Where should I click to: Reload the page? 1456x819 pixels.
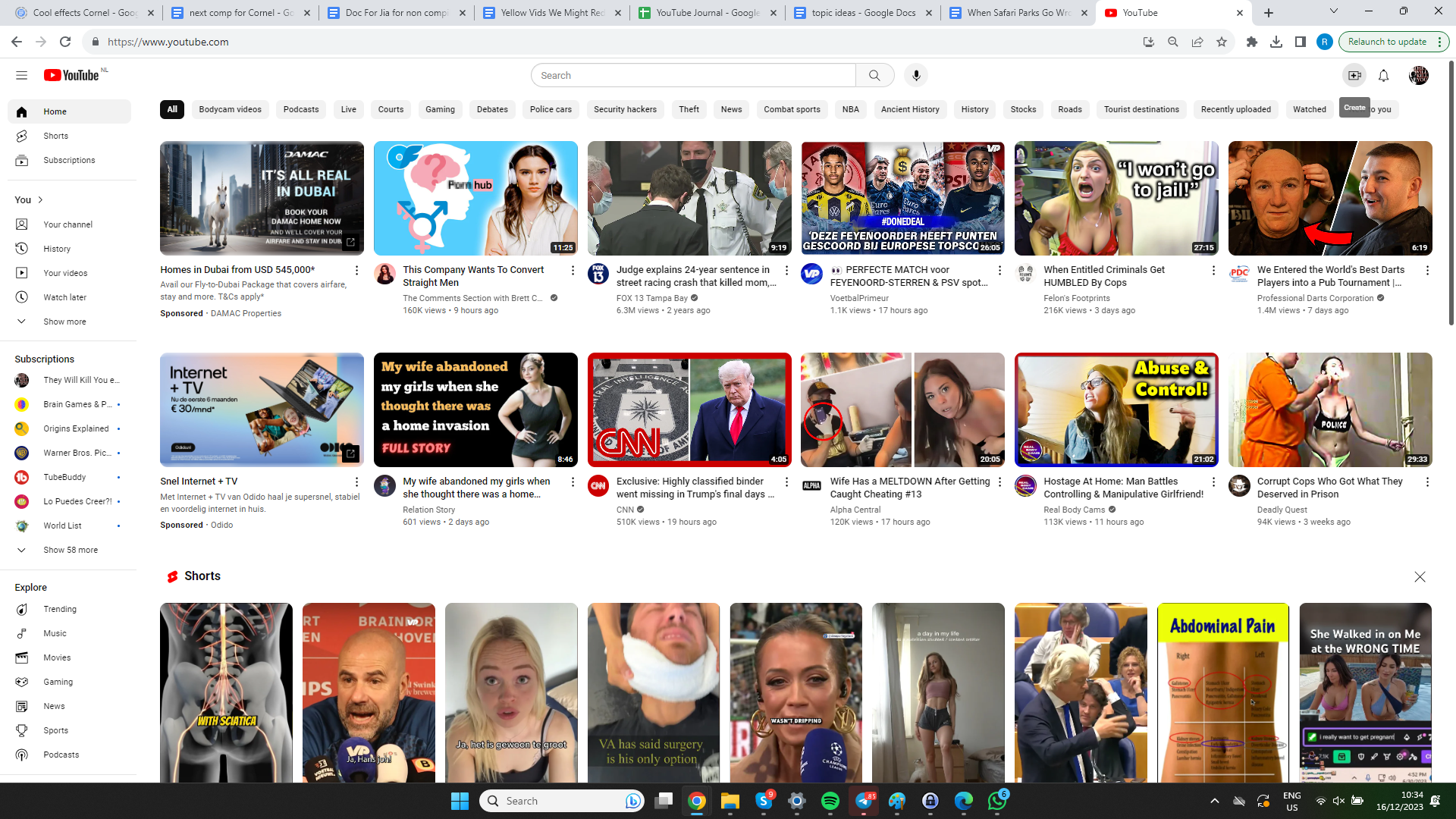[x=65, y=42]
